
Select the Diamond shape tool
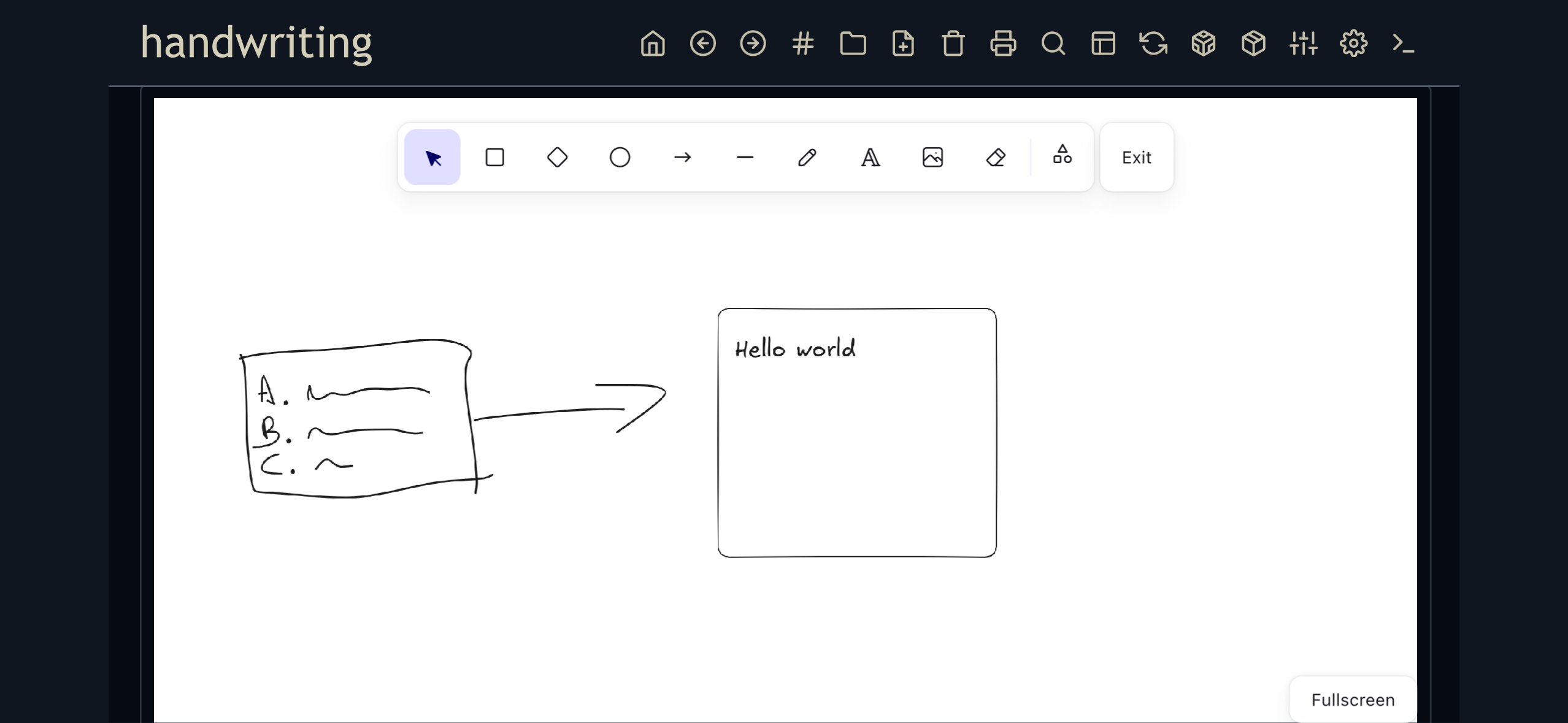pos(557,158)
